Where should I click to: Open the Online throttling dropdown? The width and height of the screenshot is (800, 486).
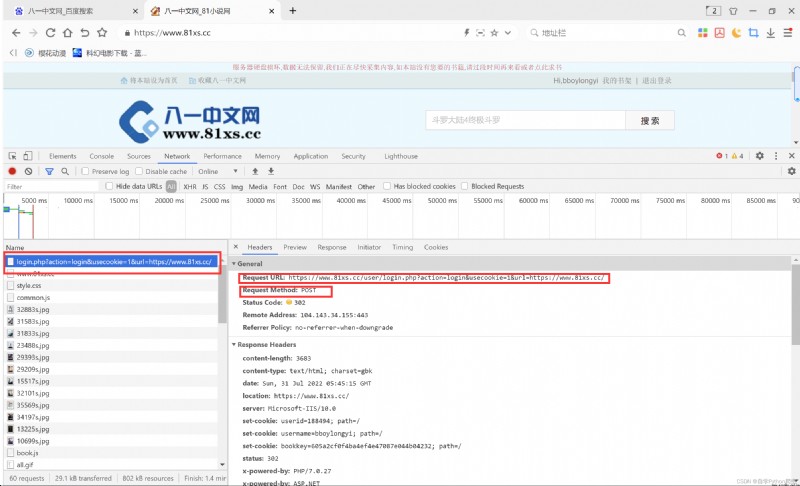point(218,171)
